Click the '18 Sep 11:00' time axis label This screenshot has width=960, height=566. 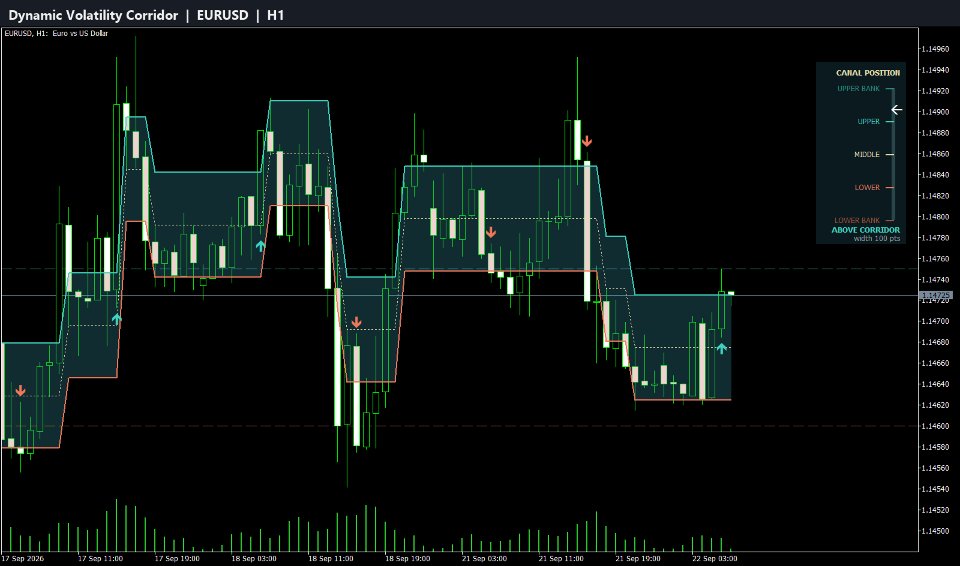(x=331, y=559)
